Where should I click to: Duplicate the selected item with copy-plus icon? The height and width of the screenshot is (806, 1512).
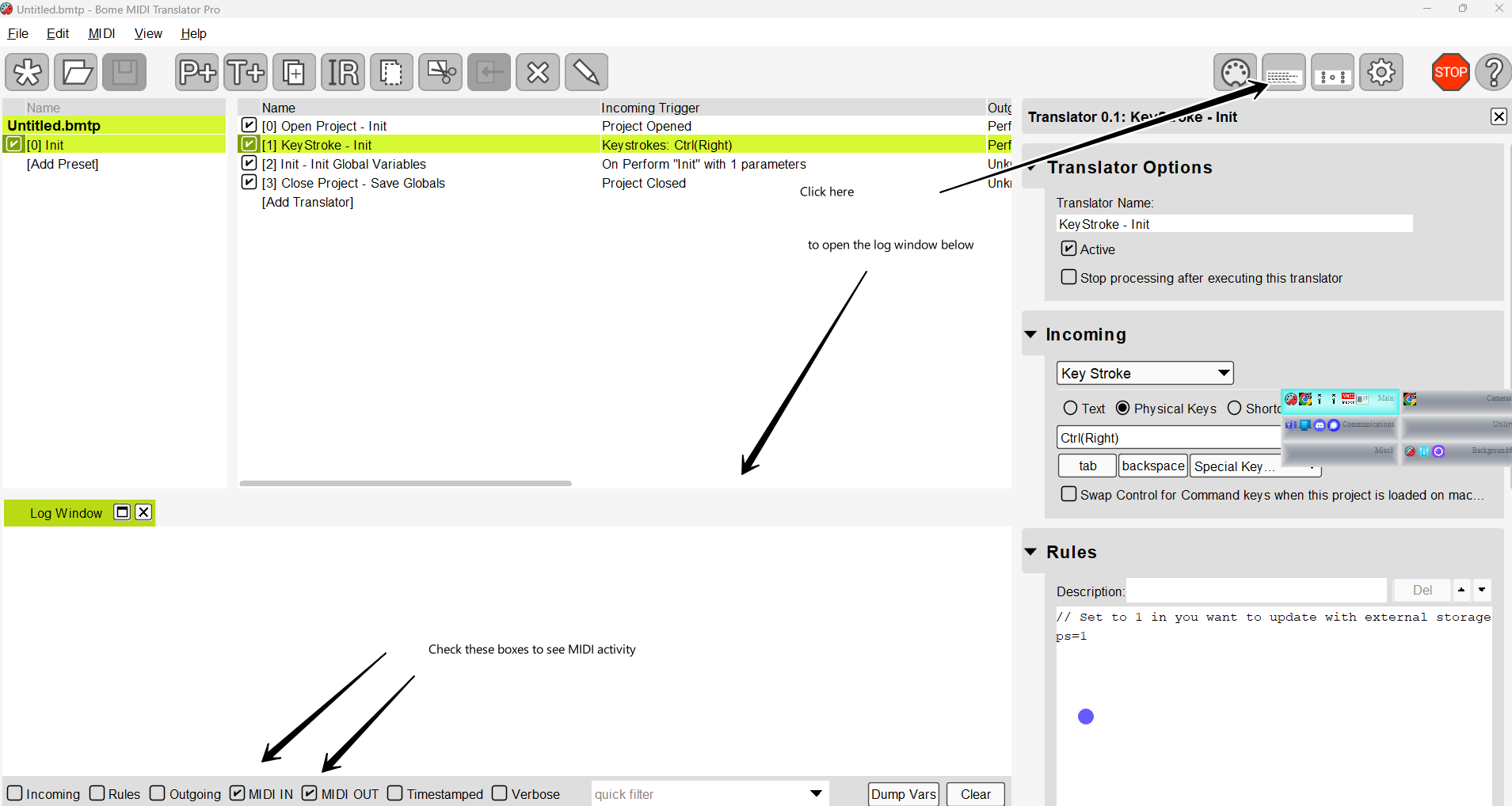294,72
